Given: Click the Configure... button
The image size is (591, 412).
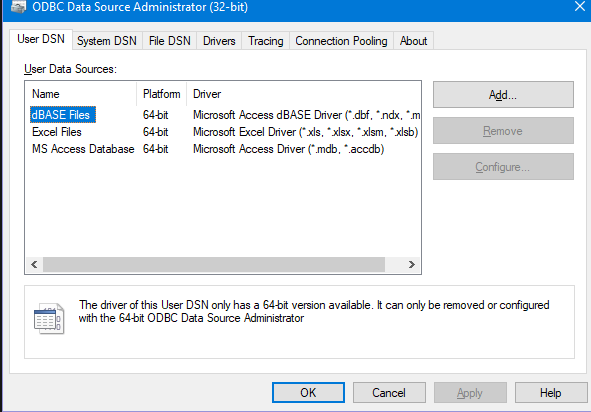Looking at the screenshot, I should [x=503, y=167].
